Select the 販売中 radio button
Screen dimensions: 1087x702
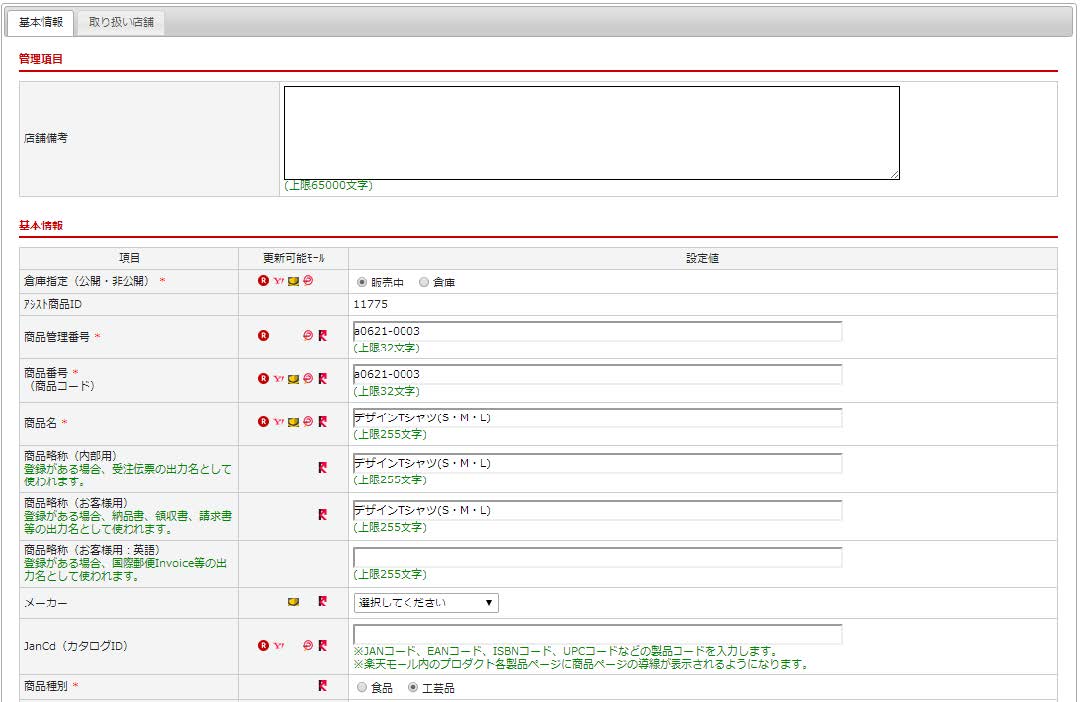(362, 282)
